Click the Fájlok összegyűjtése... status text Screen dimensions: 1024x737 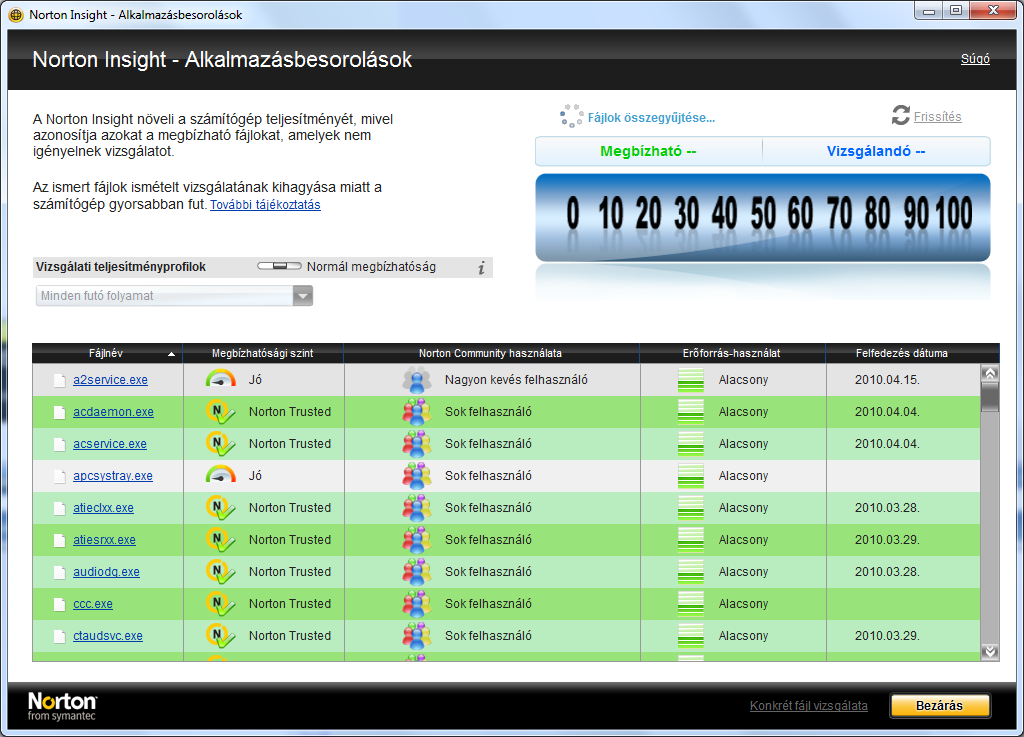651,118
